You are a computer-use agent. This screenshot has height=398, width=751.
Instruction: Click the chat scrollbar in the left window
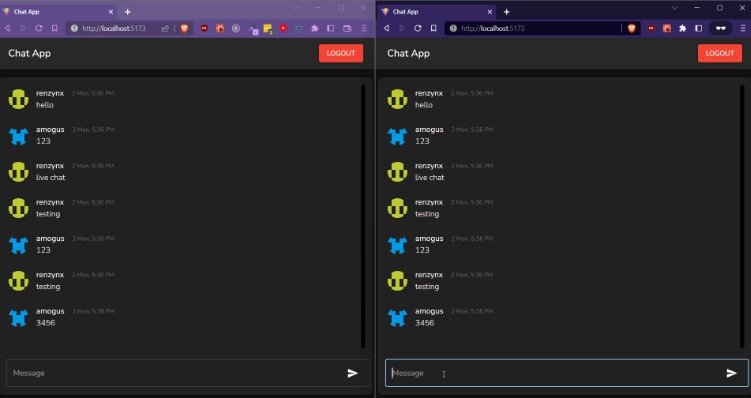tap(363, 216)
